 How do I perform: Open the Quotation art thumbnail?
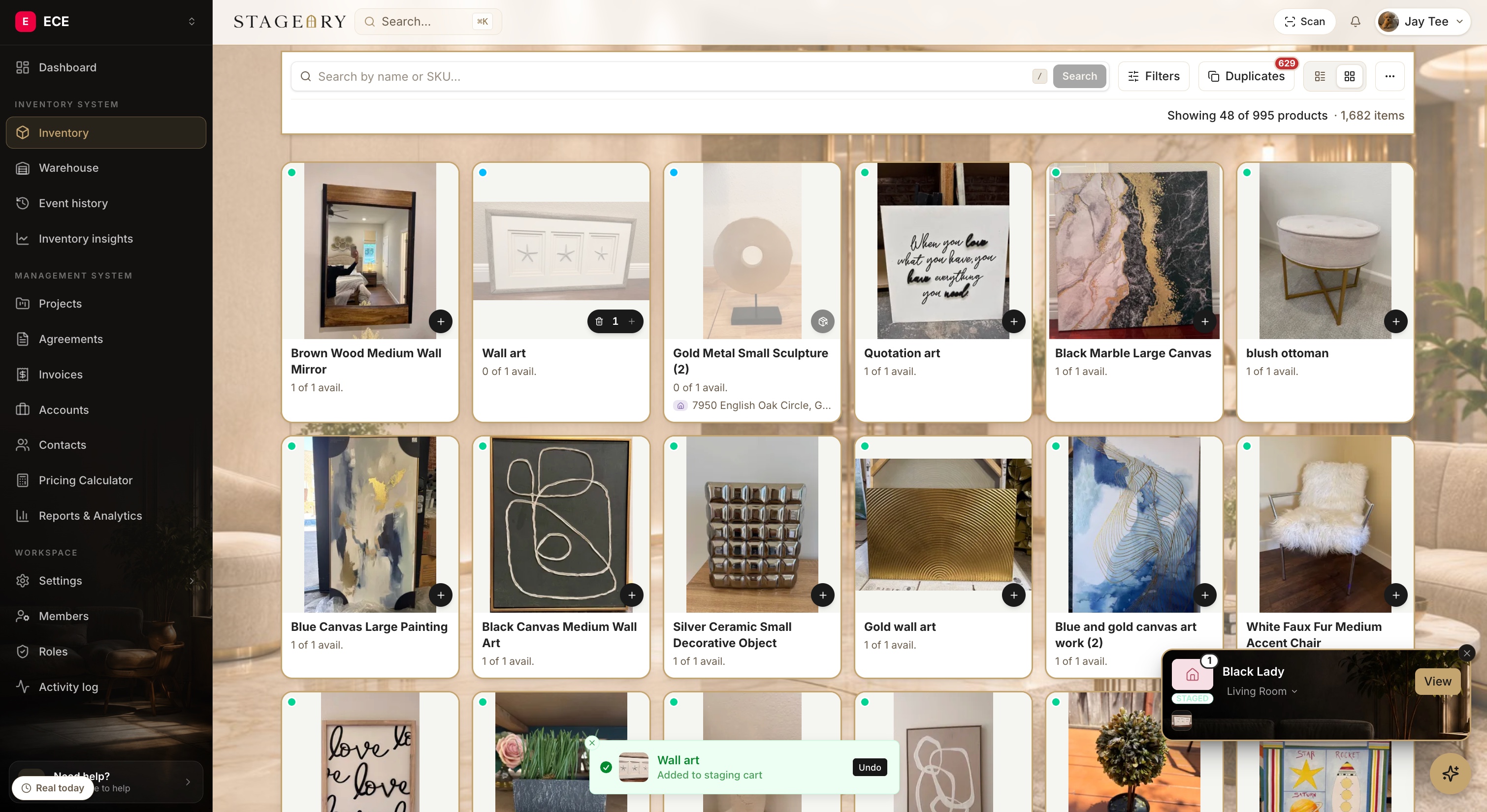coord(943,250)
